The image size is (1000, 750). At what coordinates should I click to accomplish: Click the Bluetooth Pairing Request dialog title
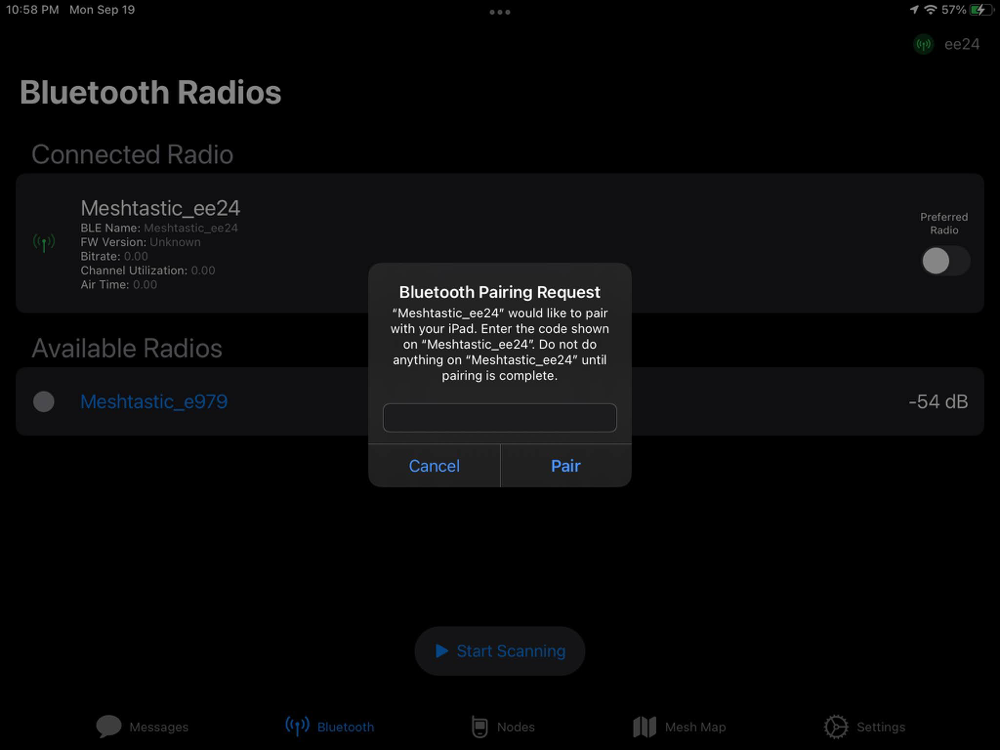coord(499,292)
